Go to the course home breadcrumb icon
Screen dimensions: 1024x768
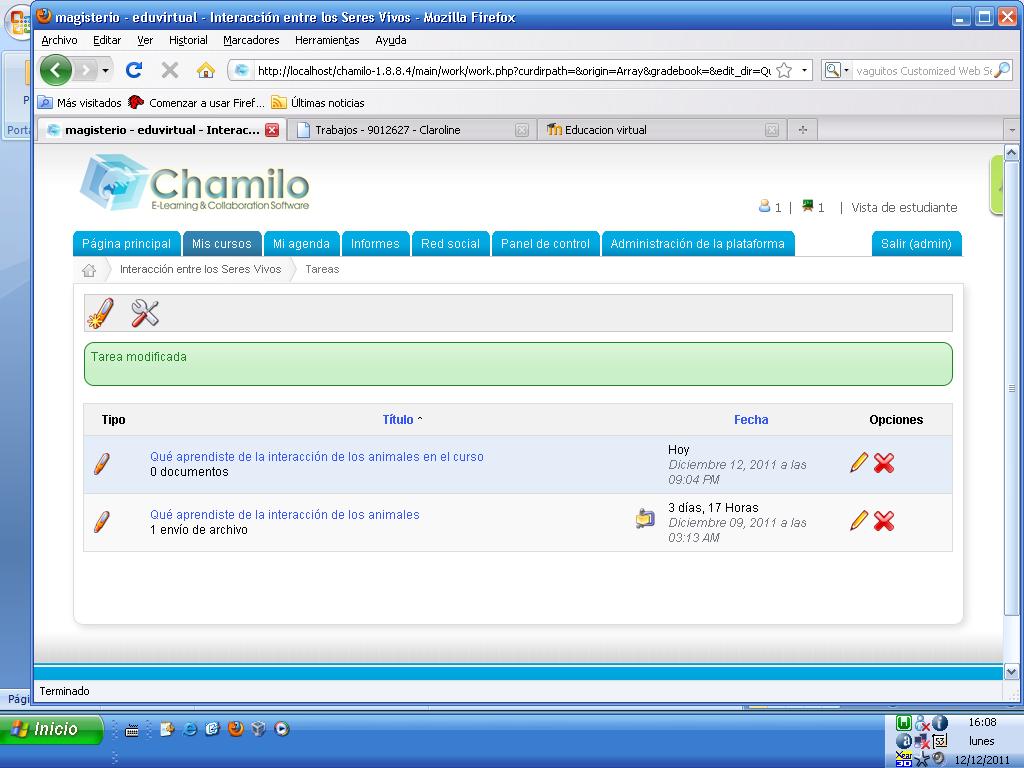pos(89,270)
